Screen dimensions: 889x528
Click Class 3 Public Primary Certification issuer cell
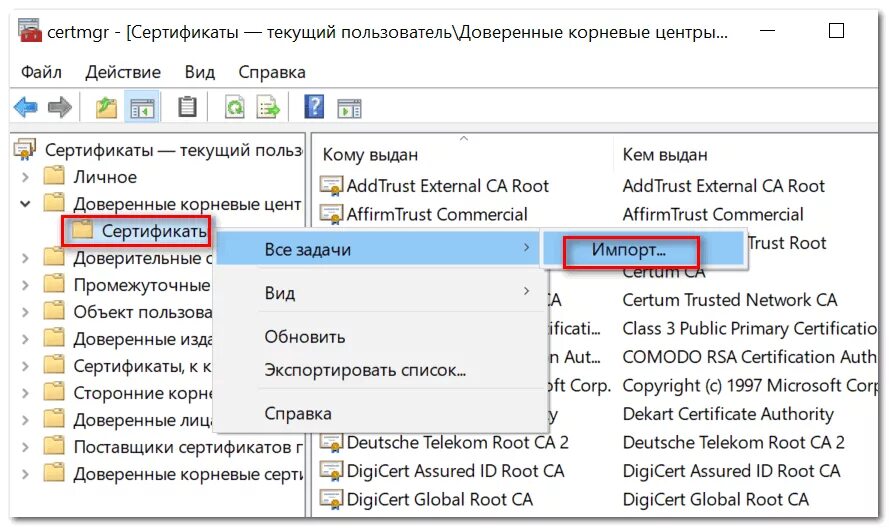pyautogui.click(x=750, y=328)
